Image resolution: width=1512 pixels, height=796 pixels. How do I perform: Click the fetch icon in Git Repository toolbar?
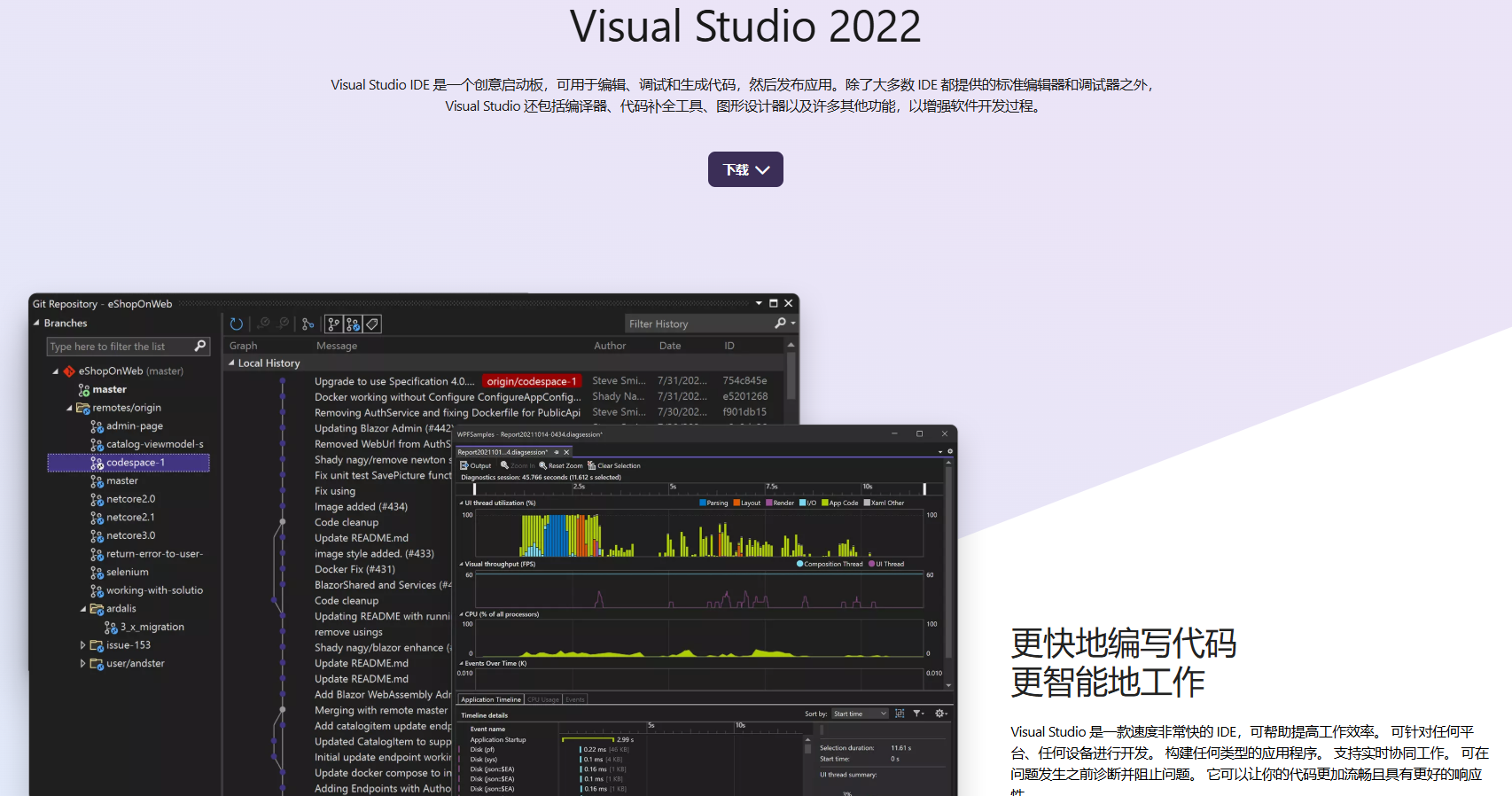pos(263,324)
